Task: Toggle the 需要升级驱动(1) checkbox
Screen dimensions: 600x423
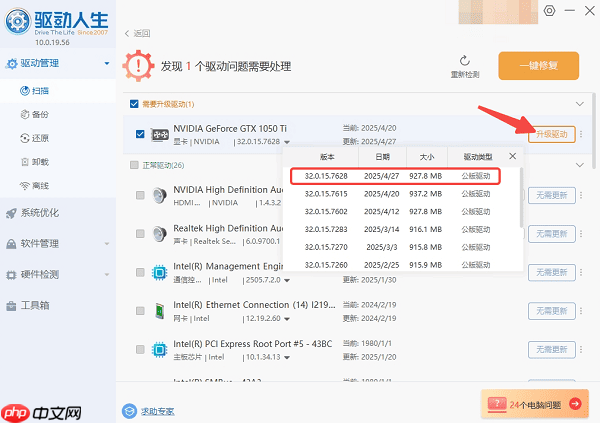Action: 134,104
